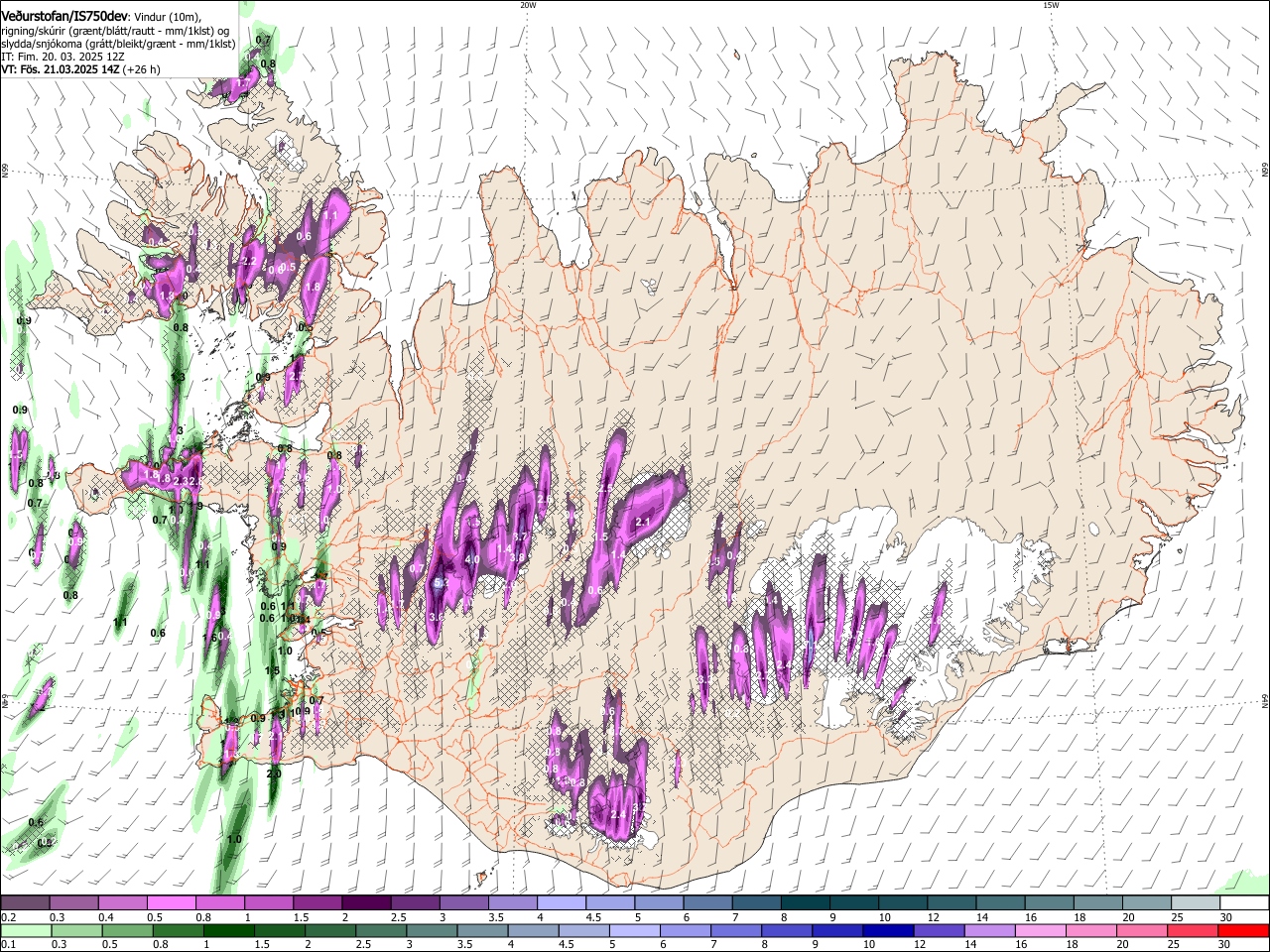This screenshot has height=952, width=1270.
Task: Click the light lavender swatch labeled 4 in top row
Action: point(561,903)
